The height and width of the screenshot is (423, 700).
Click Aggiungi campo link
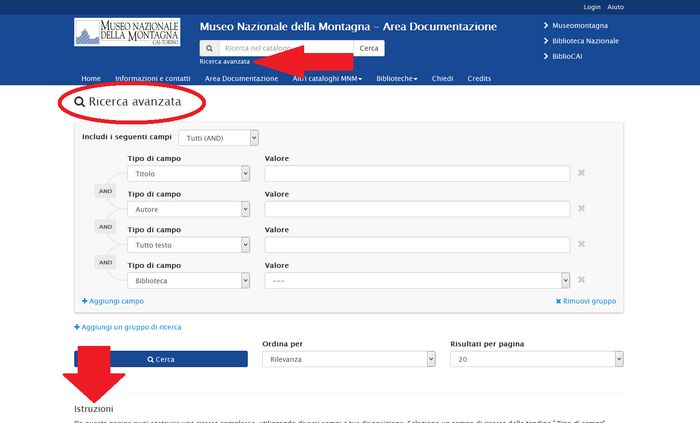(x=113, y=301)
